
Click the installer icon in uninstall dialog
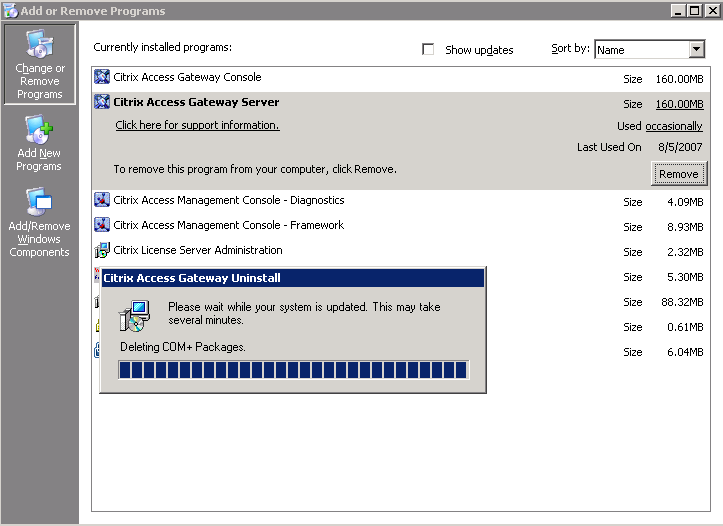point(134,316)
